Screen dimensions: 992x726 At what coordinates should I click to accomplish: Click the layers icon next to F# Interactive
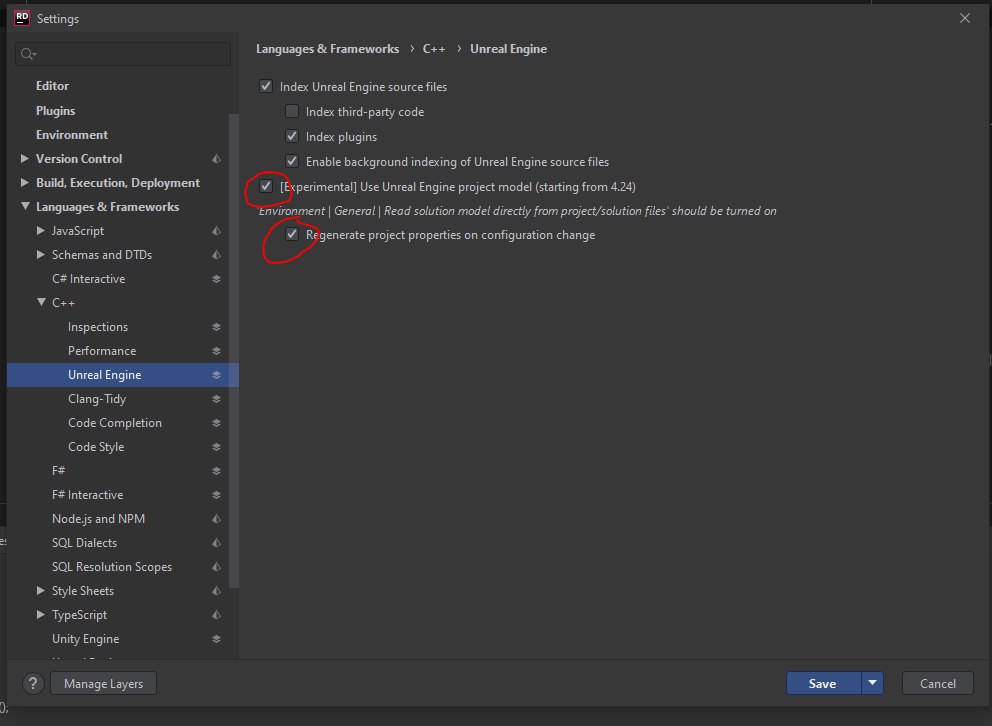pos(216,495)
